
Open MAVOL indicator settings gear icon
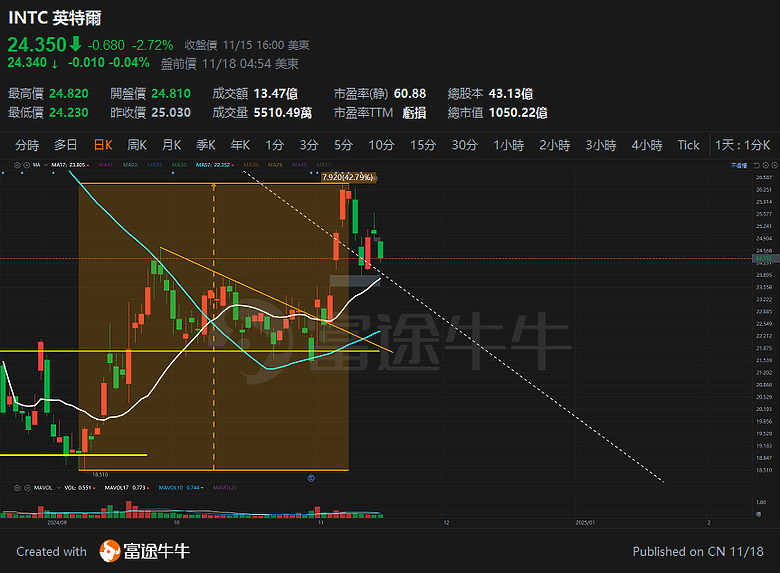[17, 488]
